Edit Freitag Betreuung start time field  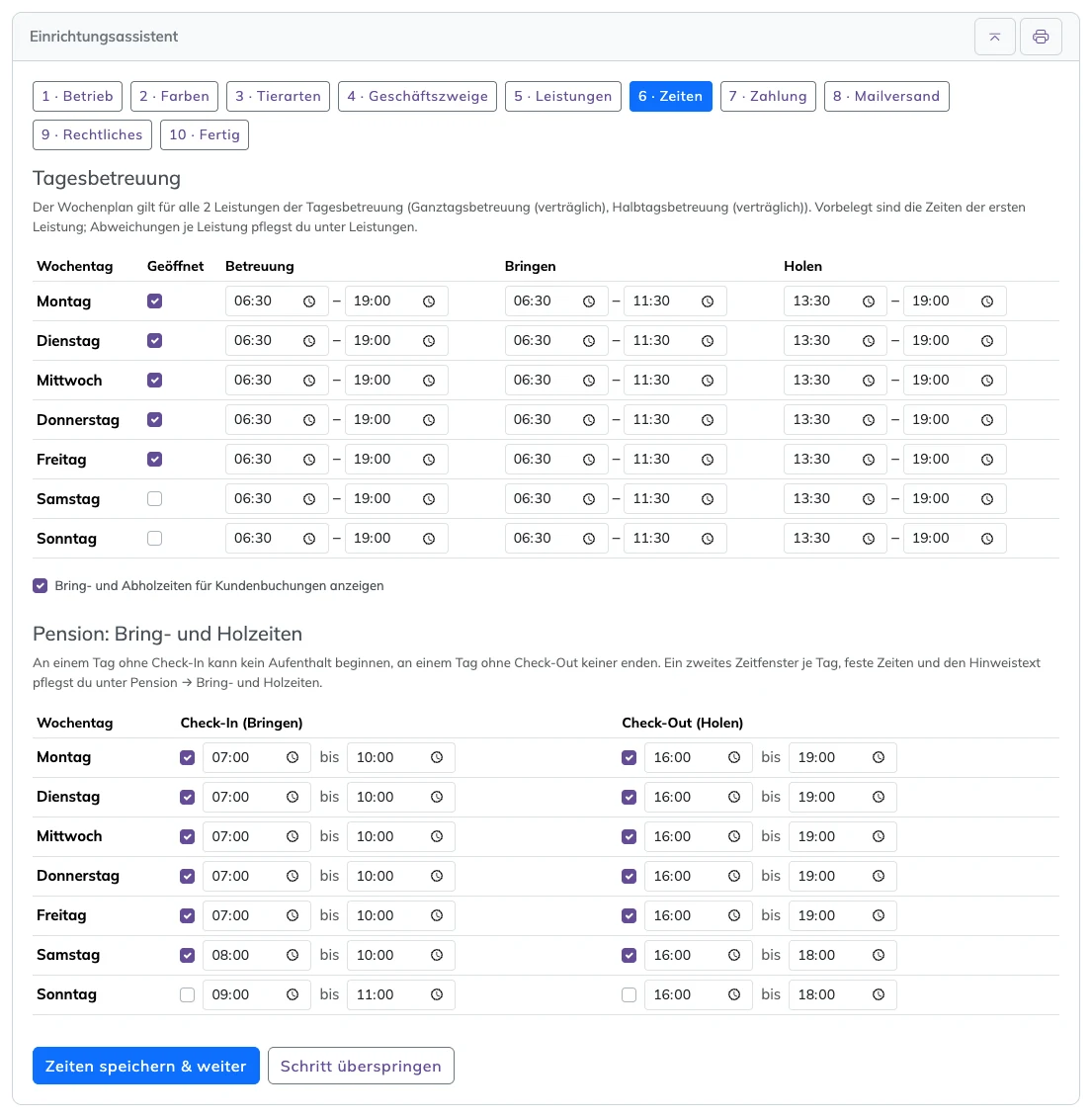(x=277, y=460)
